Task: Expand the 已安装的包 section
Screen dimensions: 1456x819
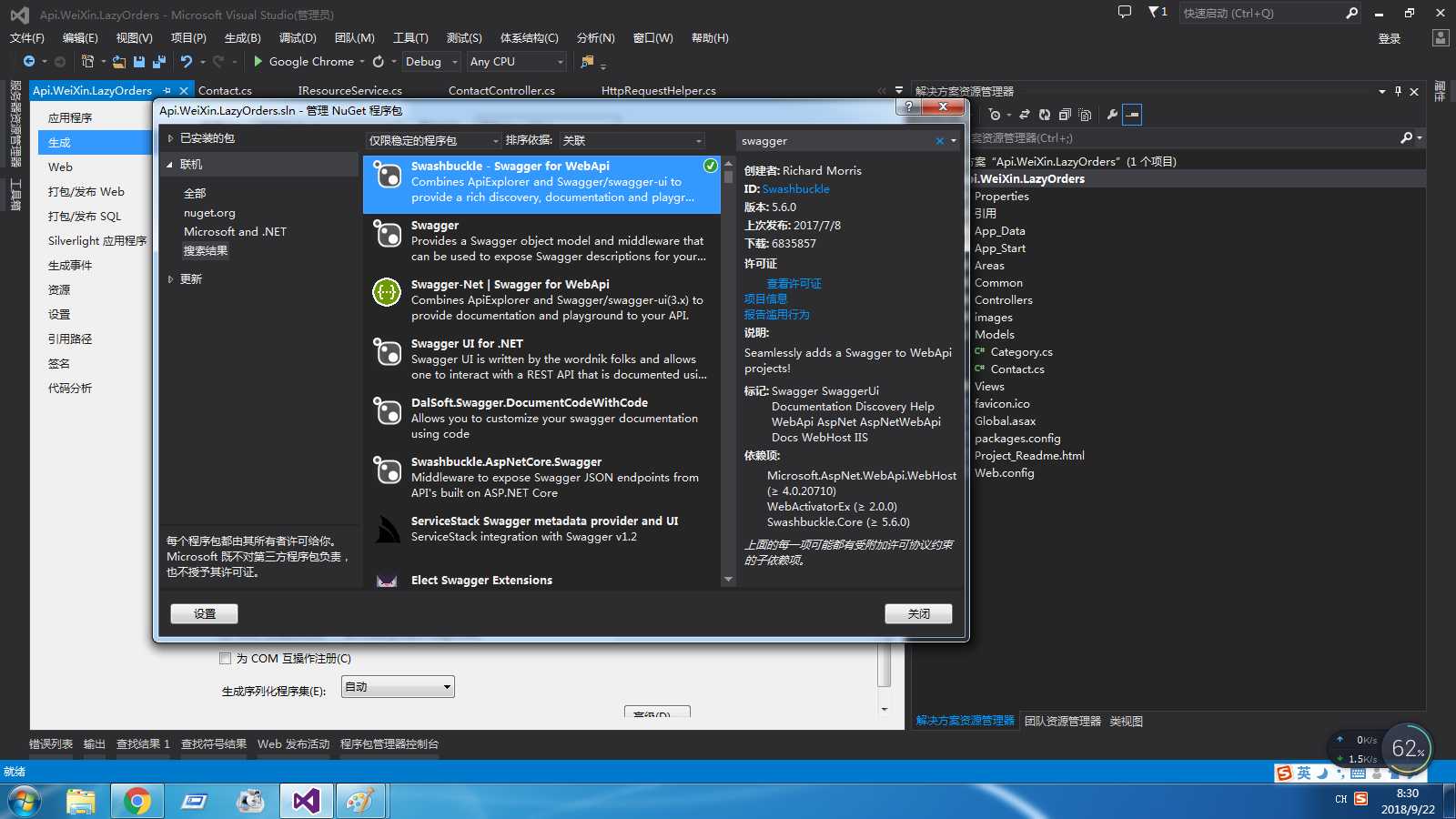Action: click(x=170, y=138)
